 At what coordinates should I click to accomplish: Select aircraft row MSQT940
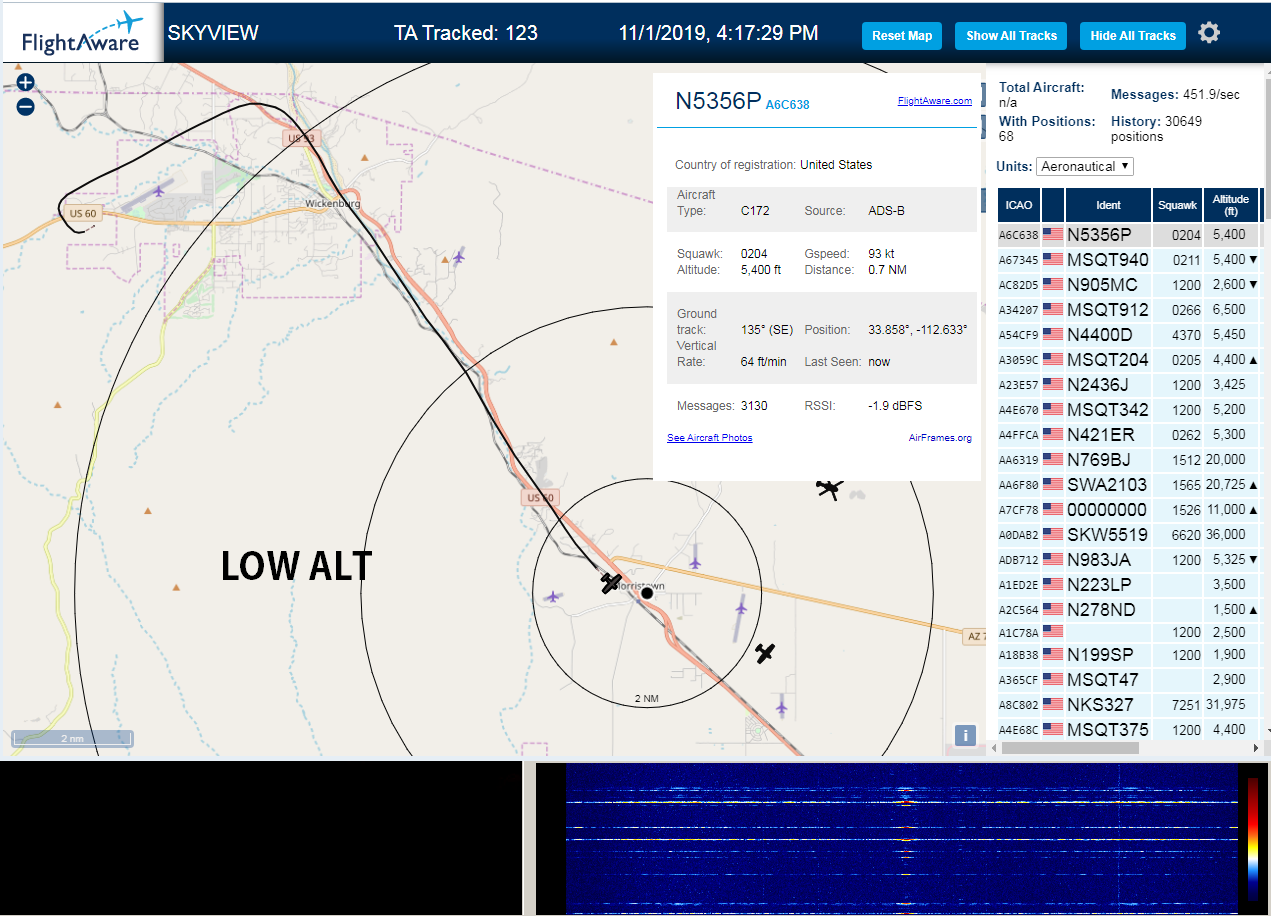[x=1128, y=260]
